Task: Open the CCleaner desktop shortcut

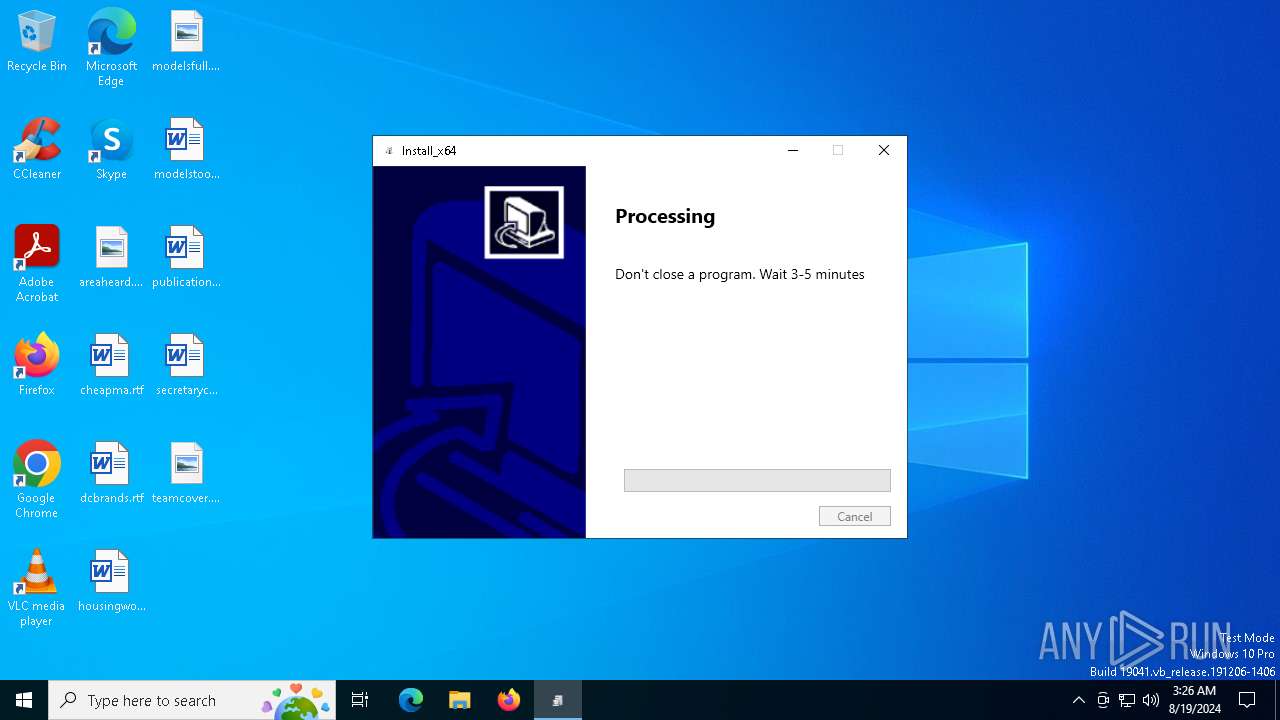Action: coord(37,150)
